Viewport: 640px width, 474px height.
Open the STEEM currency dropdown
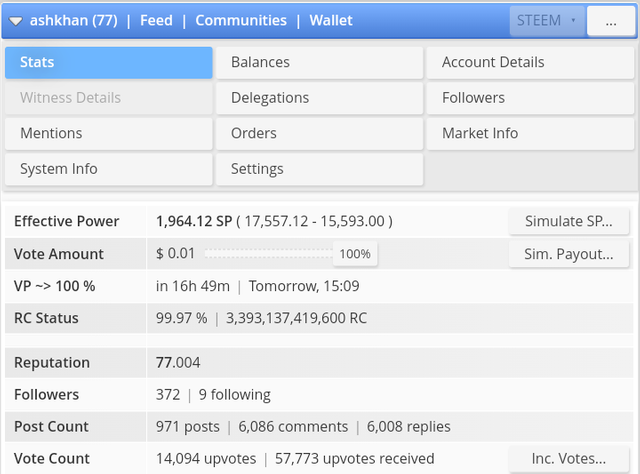click(x=546, y=20)
